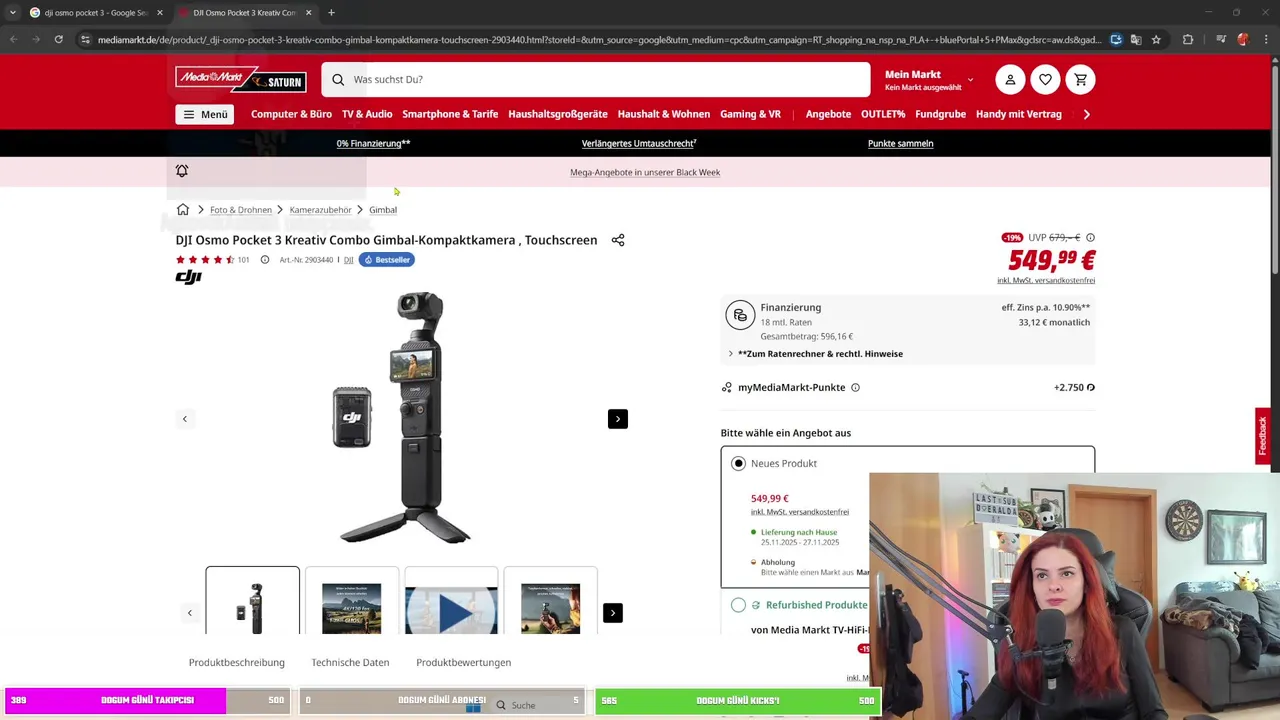The width and height of the screenshot is (1280, 720).
Task: Show info icon beside myMediaMarkt-Punkte
Action: (855, 388)
